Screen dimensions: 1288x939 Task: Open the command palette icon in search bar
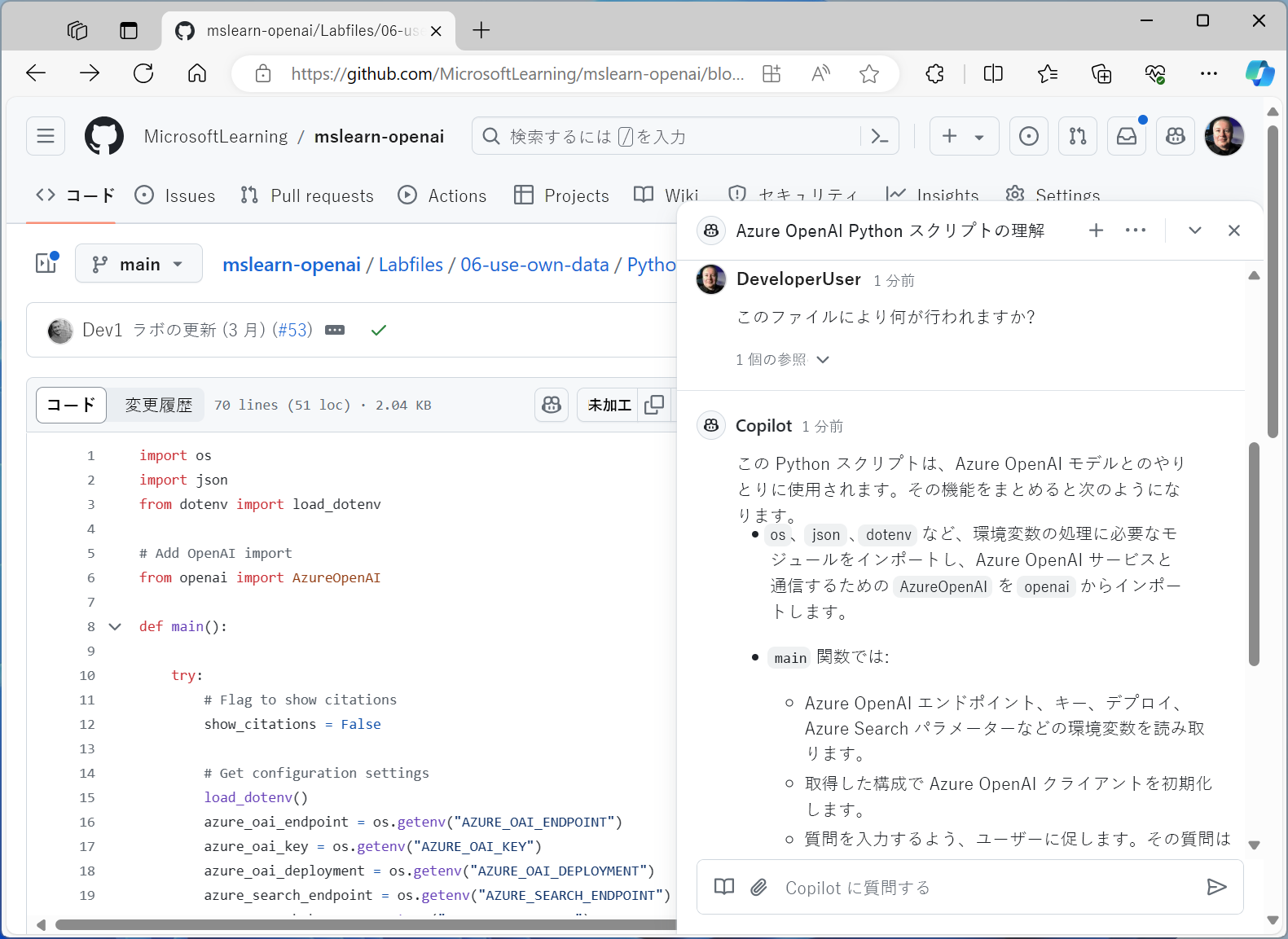tap(879, 136)
